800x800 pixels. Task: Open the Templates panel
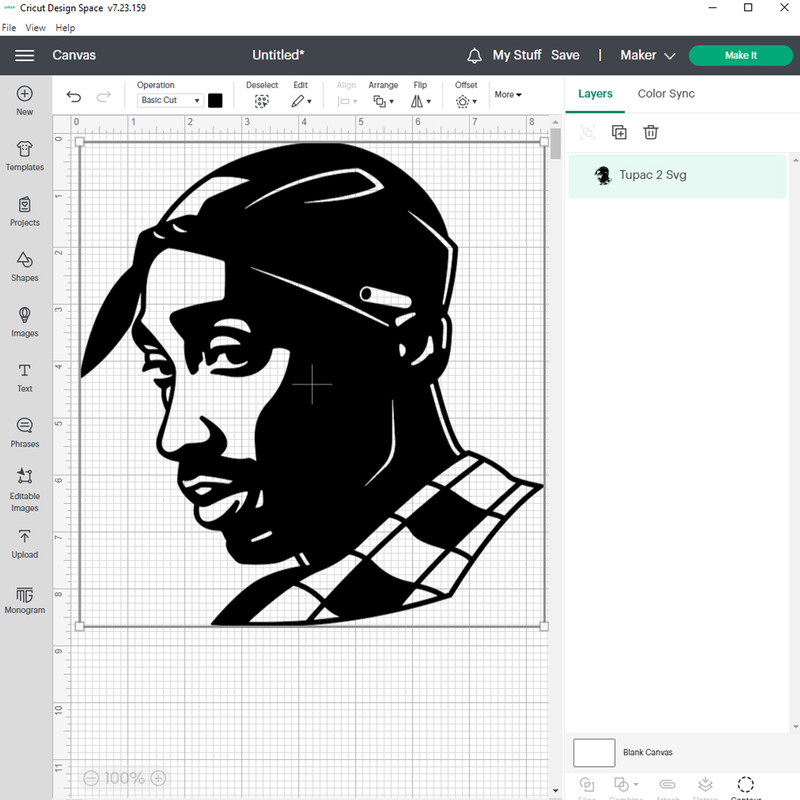(x=25, y=155)
